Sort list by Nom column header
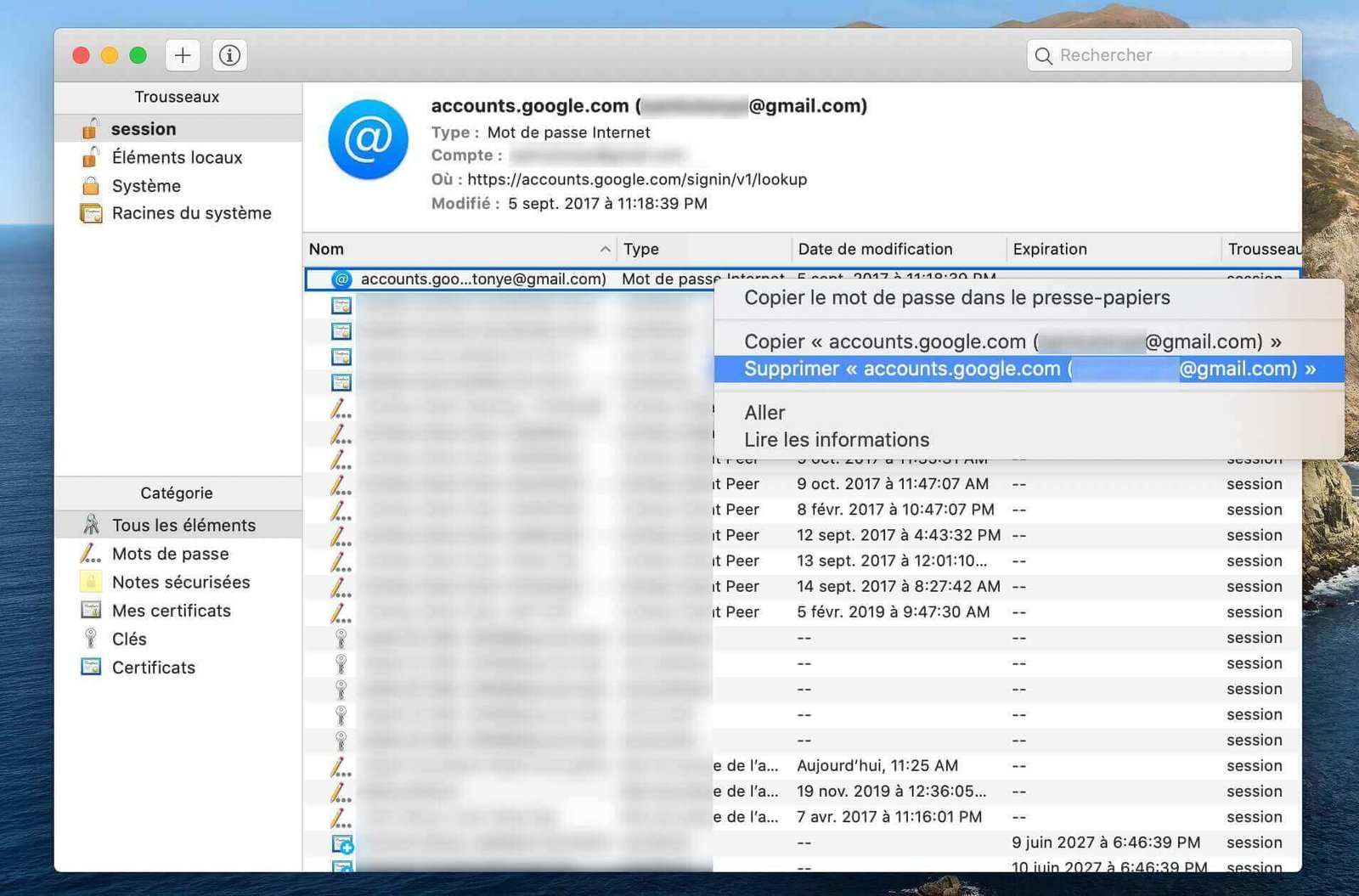 (x=460, y=249)
